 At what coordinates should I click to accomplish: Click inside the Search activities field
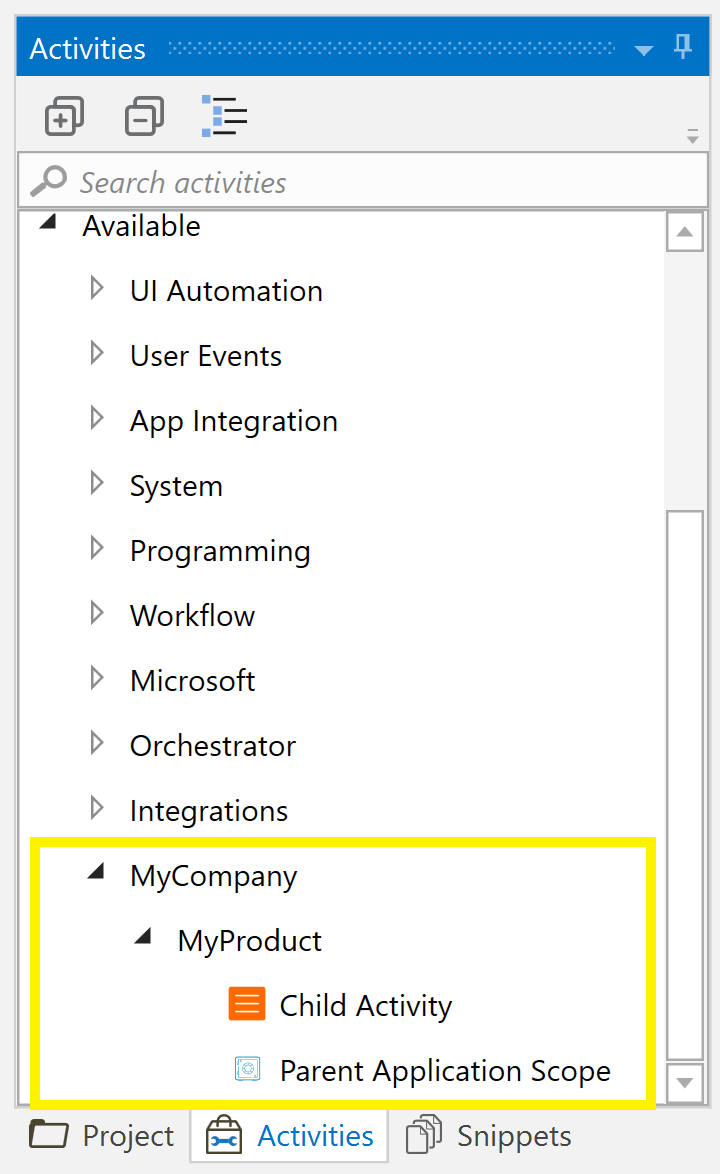pyautogui.click(x=300, y=181)
